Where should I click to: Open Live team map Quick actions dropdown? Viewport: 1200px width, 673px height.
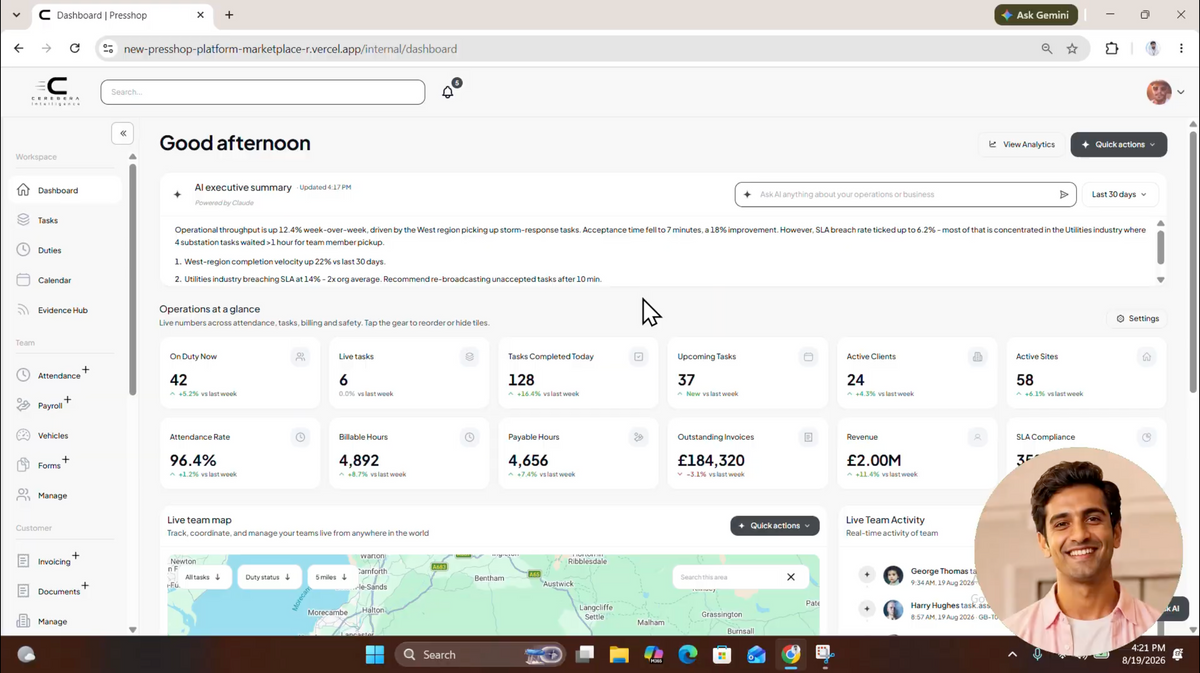pyautogui.click(x=775, y=526)
